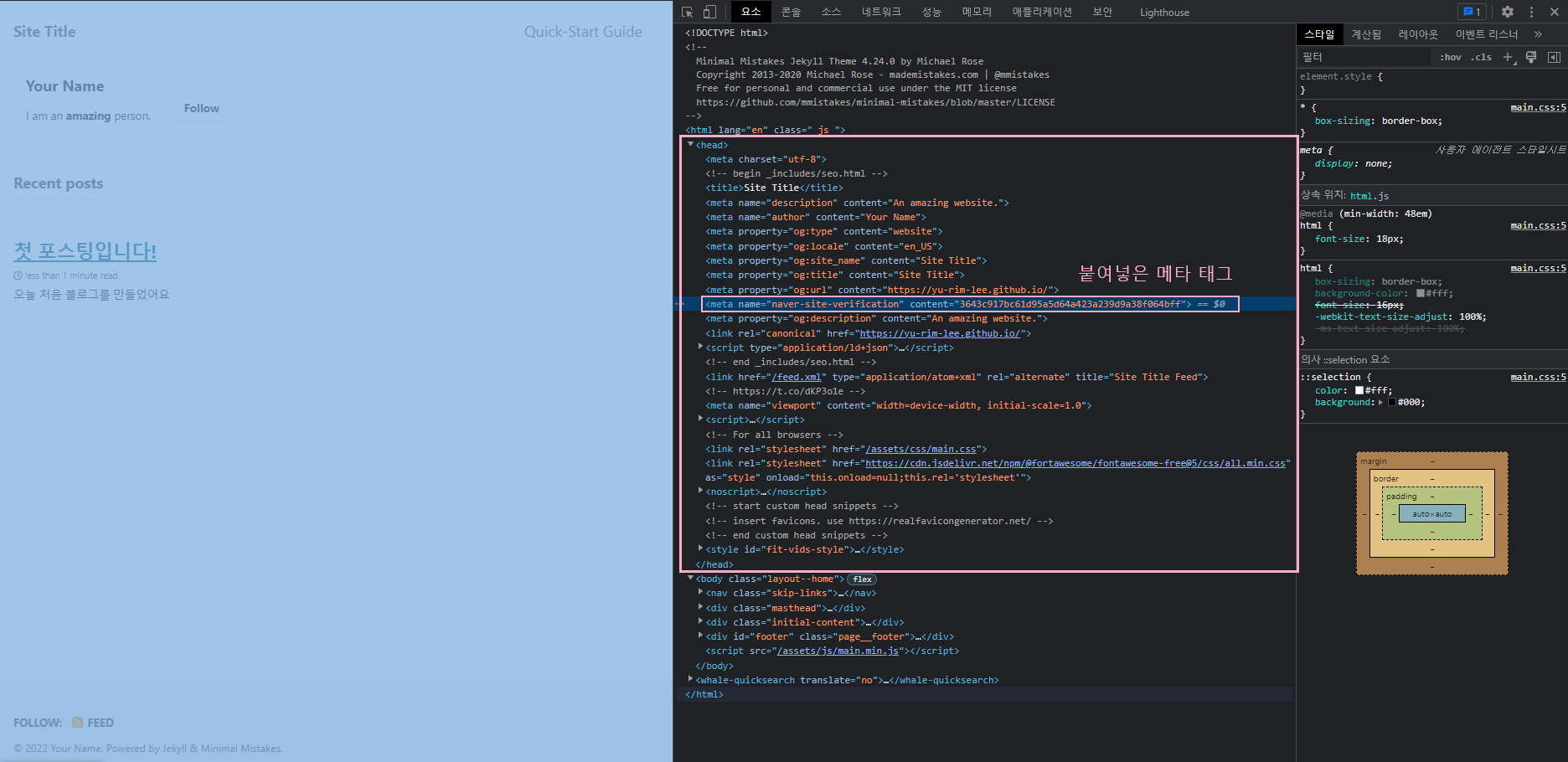Click the Follow button on the page
Screen dimensions: 1568x762
pyautogui.click(x=201, y=108)
